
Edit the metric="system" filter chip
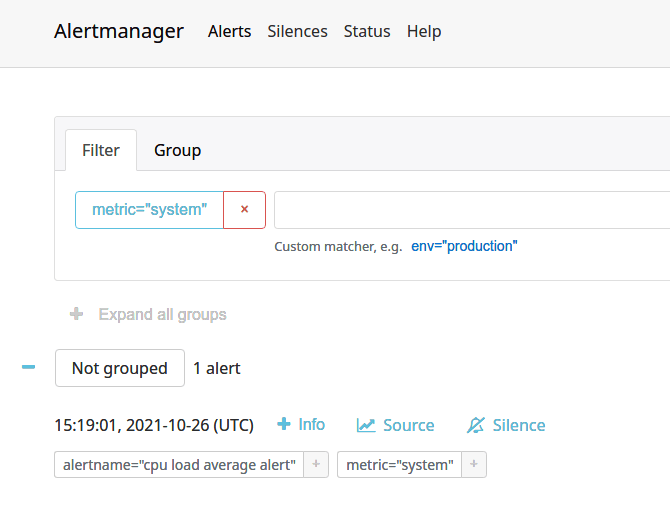149,210
